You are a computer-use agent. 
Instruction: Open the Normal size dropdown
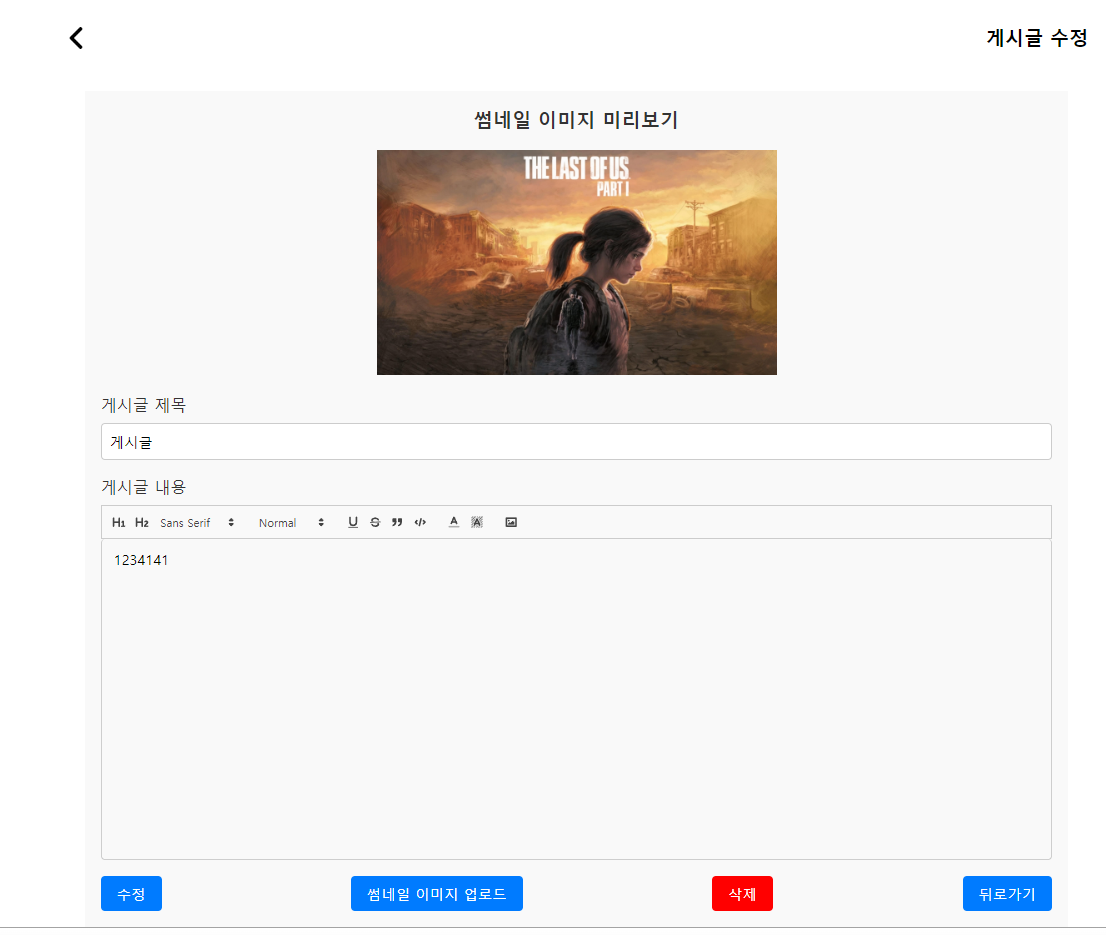[x=291, y=522]
